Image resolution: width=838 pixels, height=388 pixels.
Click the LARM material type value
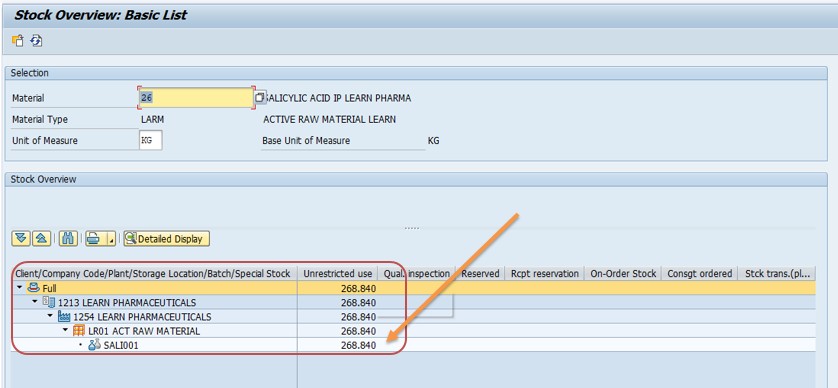point(152,120)
